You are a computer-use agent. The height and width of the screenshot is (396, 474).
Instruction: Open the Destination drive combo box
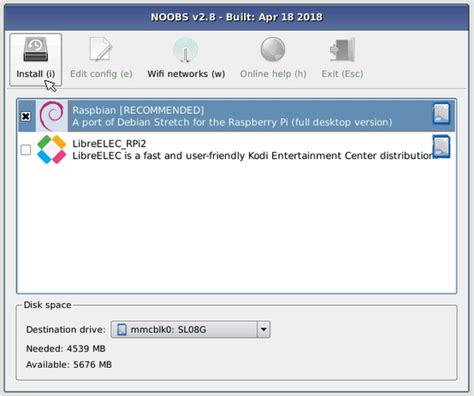[x=190, y=330]
